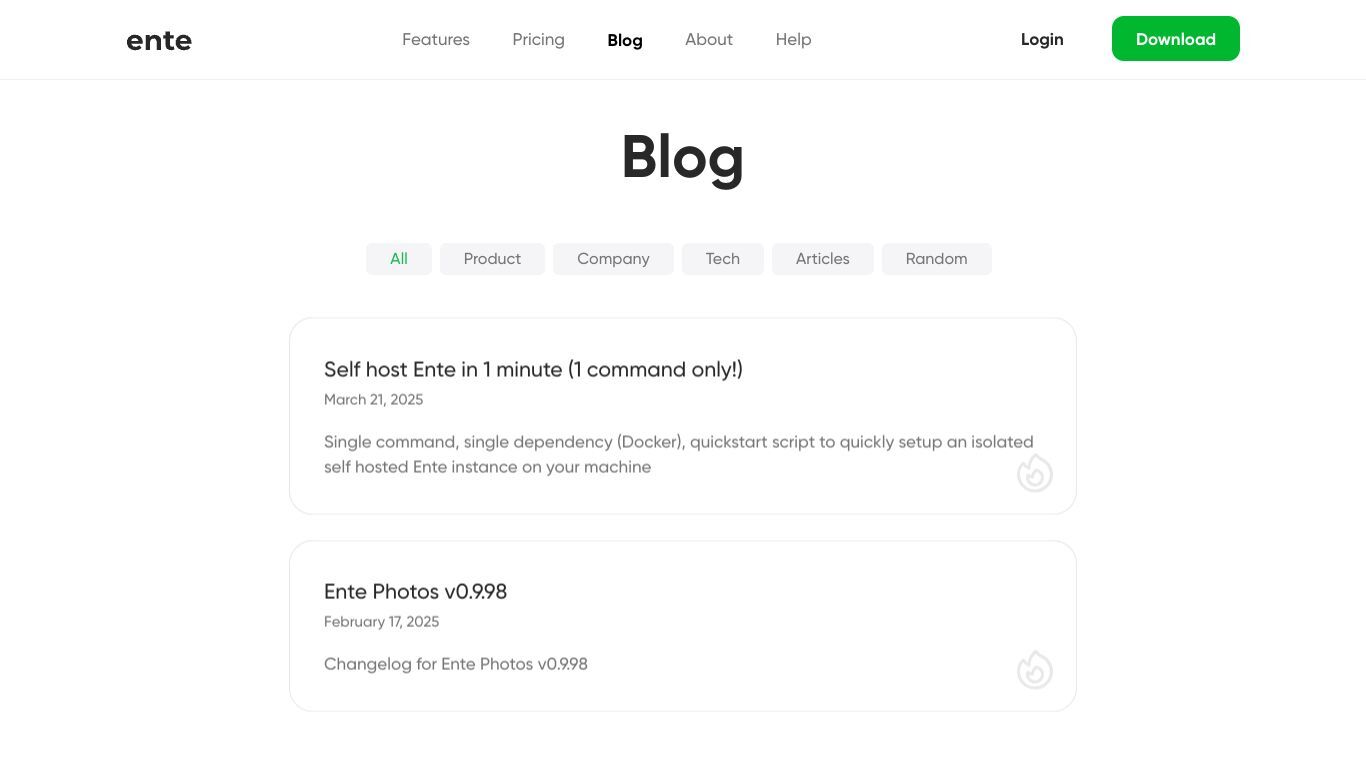Screen dimensions: 1366x768
Task: Show Tech category posts
Action: (723, 259)
